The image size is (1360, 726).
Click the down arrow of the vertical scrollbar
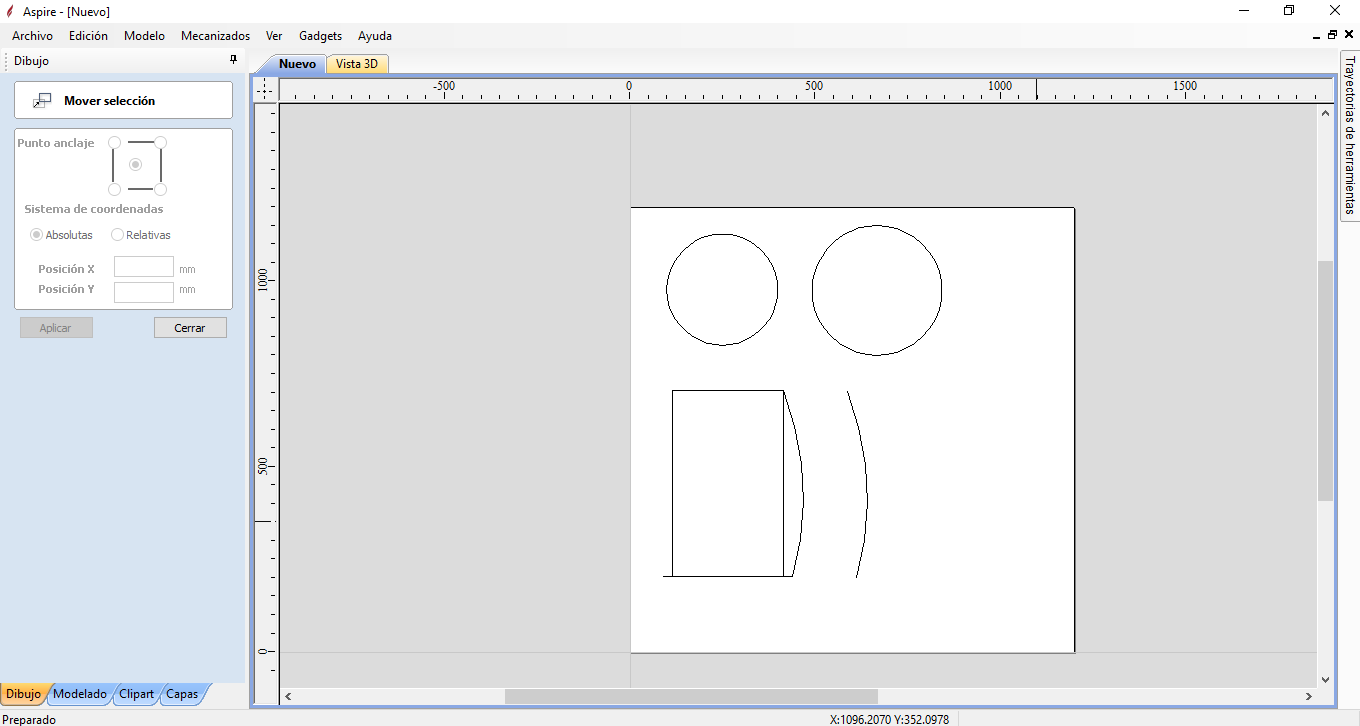coord(1325,679)
